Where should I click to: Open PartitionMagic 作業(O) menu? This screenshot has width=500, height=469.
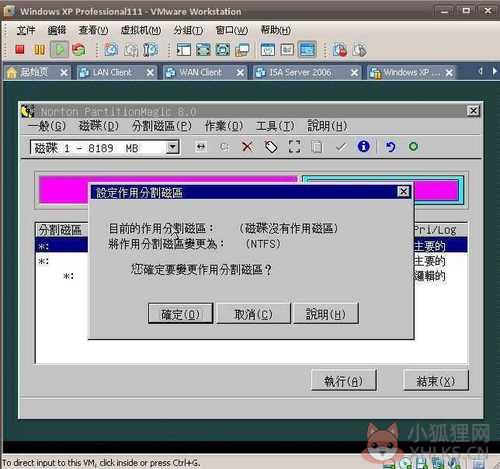coord(224,126)
